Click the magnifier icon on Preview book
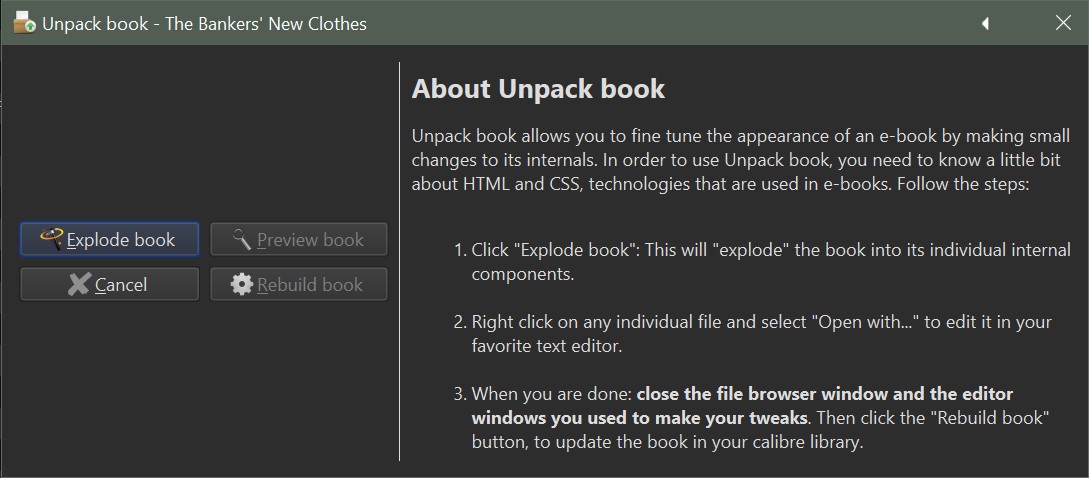Viewport: 1089px width, 478px height. 241,239
